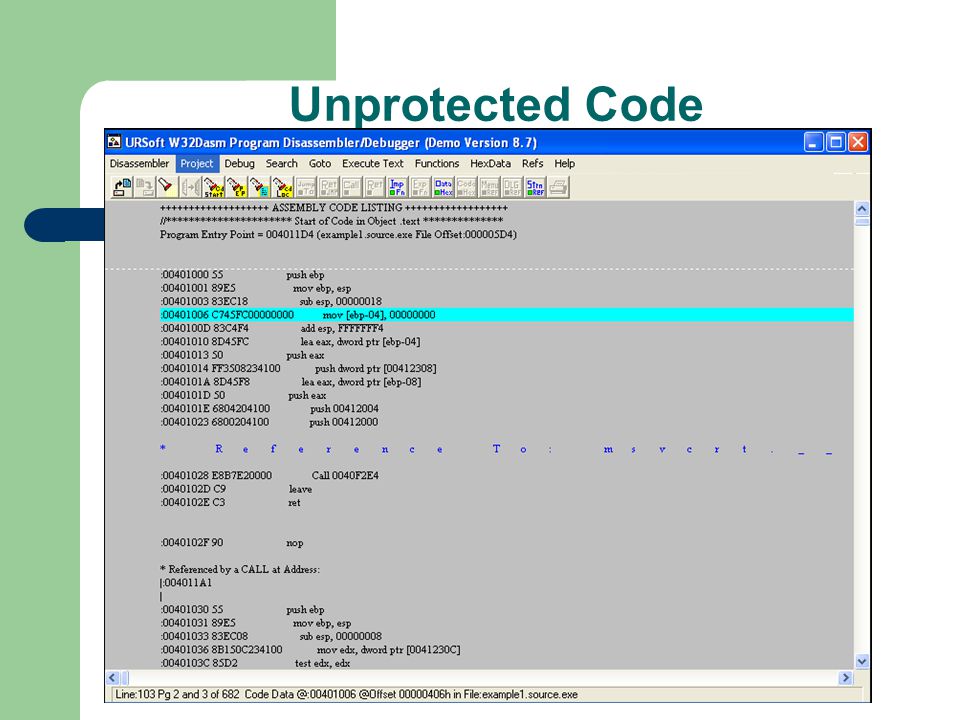Open the Execute Text menu

tap(373, 163)
